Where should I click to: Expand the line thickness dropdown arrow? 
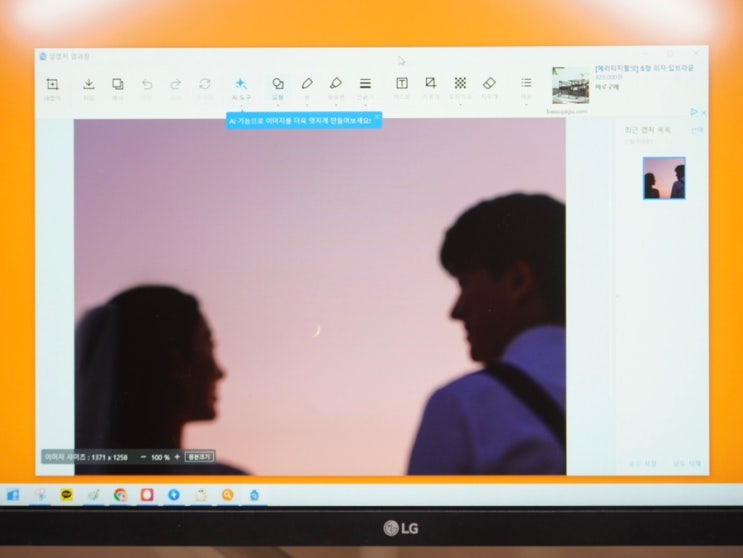365,105
